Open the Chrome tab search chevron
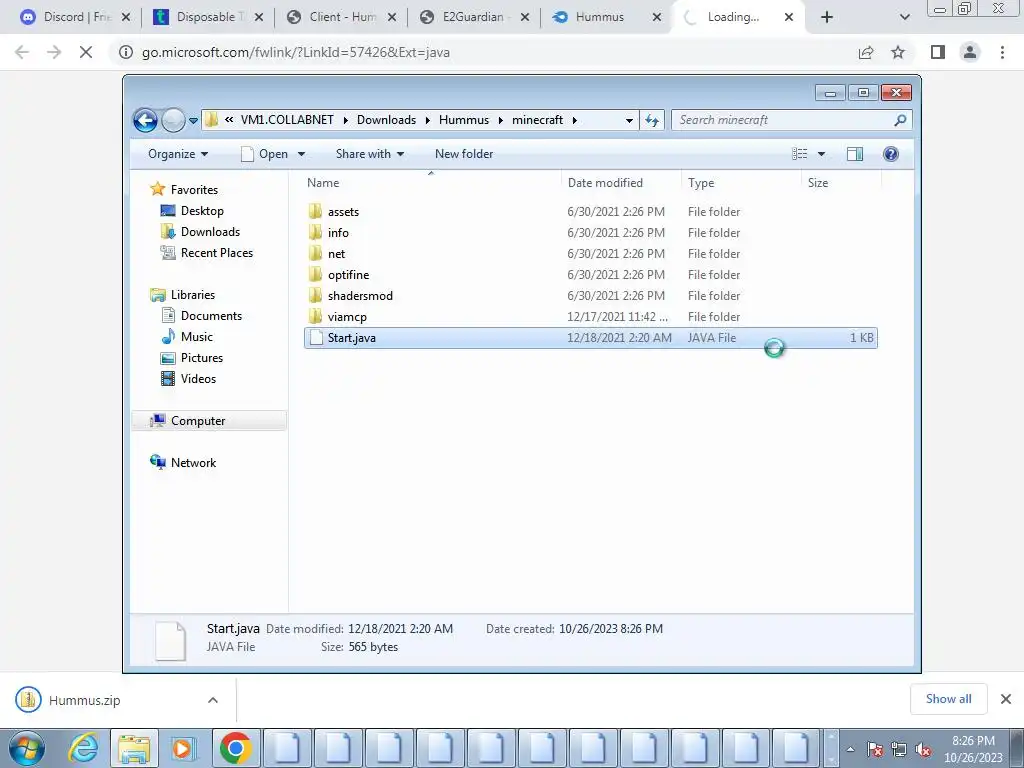The width and height of the screenshot is (1024, 768). click(x=904, y=17)
